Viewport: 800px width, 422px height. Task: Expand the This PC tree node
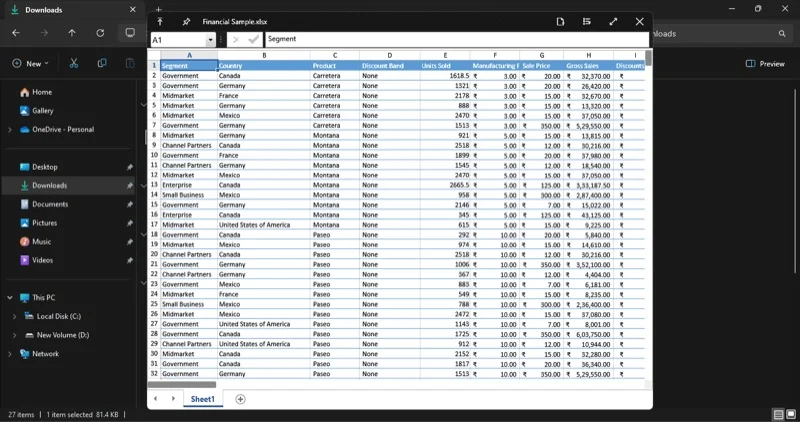tap(10, 297)
